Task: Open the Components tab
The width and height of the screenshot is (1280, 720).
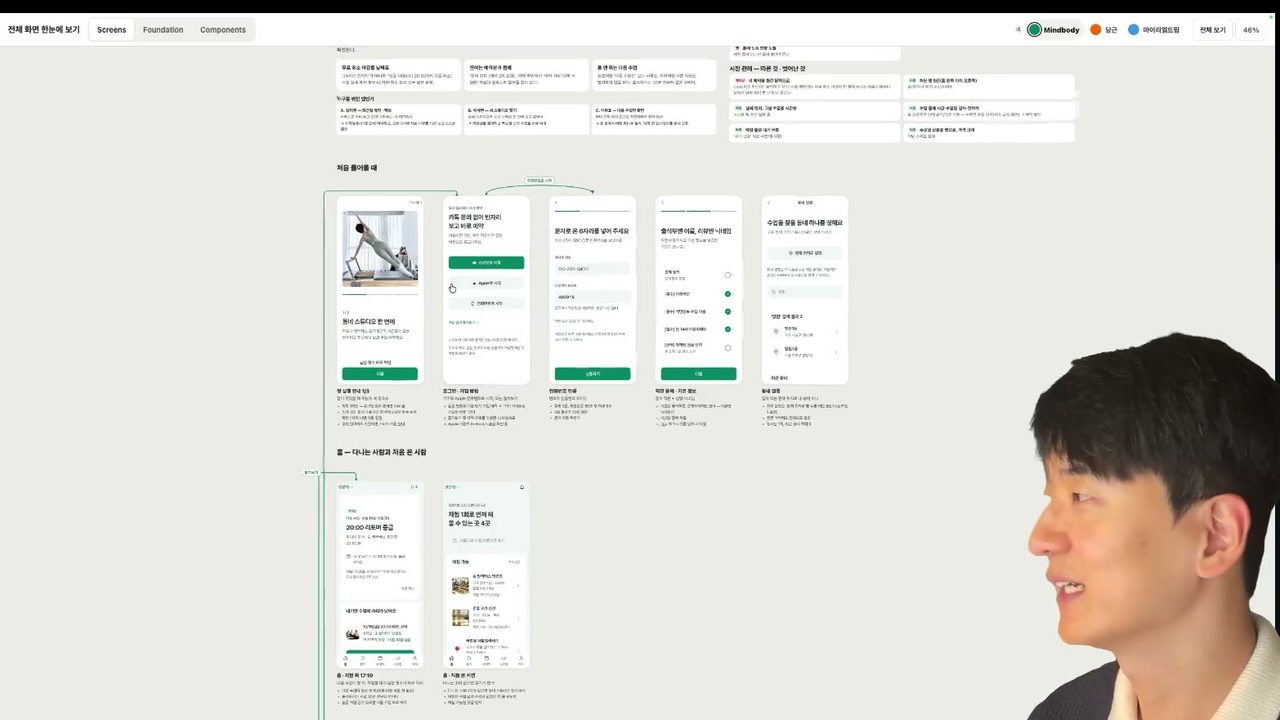Action: 223,30
